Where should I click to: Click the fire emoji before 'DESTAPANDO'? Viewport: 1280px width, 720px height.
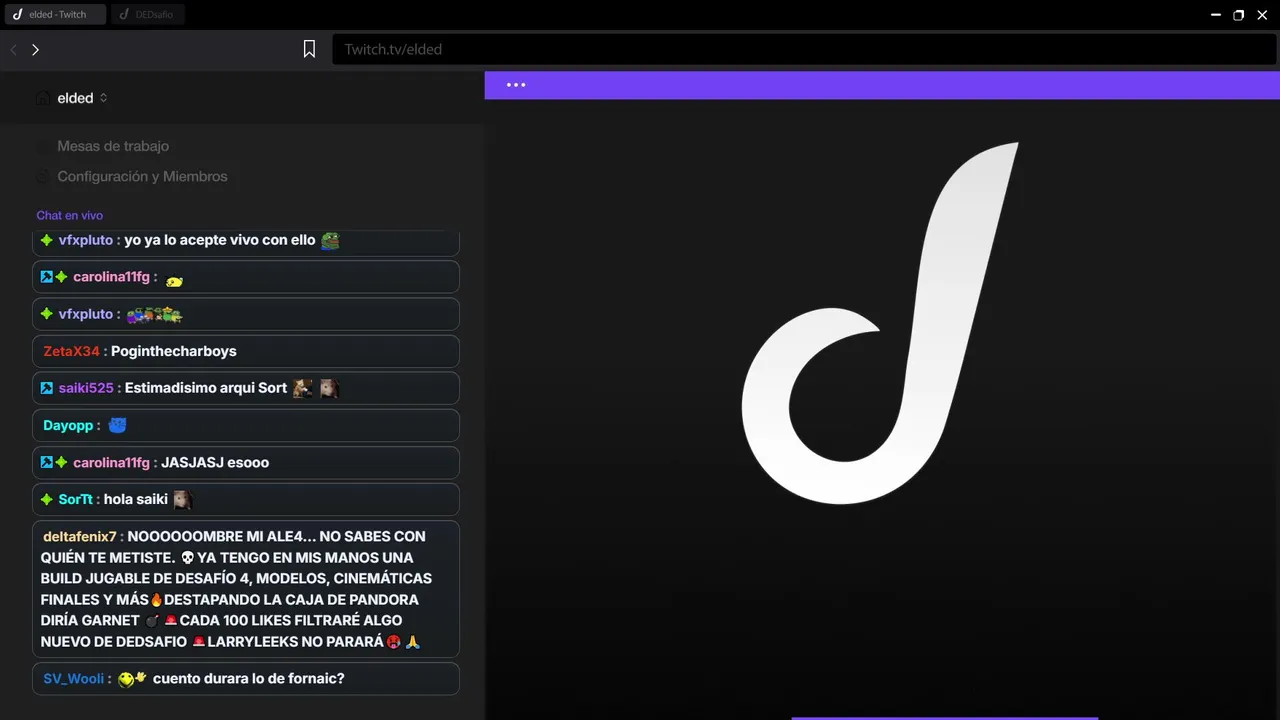[156, 600]
